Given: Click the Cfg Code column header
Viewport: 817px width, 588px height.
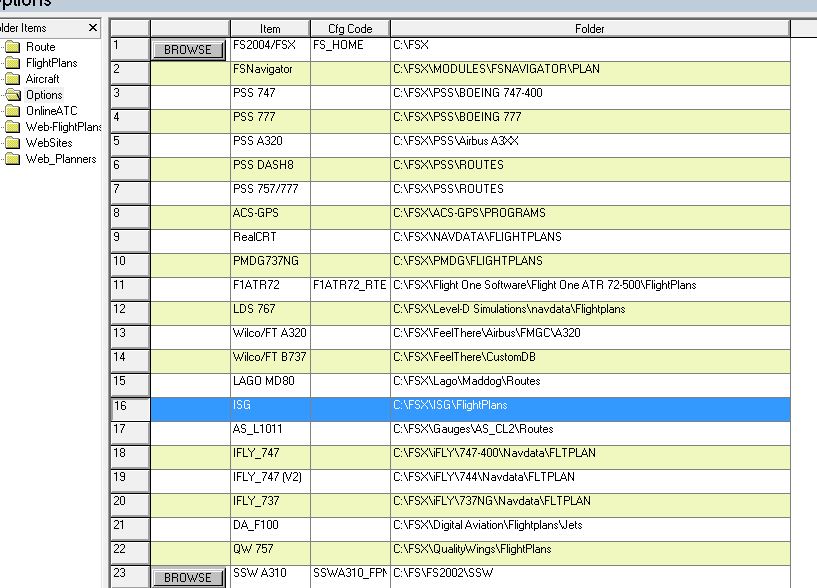Looking at the screenshot, I should [350, 29].
